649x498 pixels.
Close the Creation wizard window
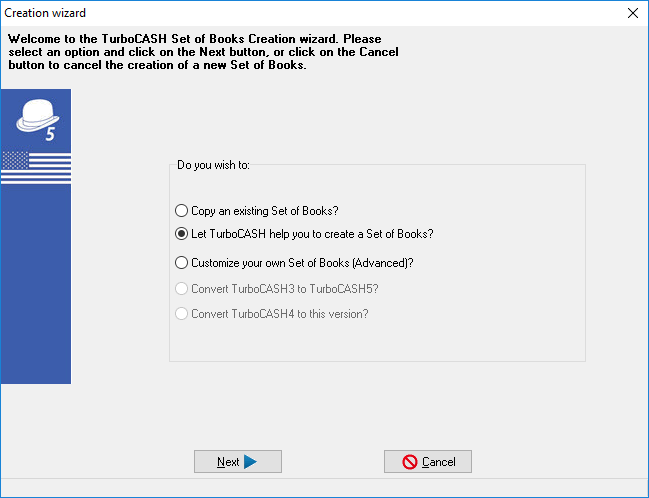point(632,13)
